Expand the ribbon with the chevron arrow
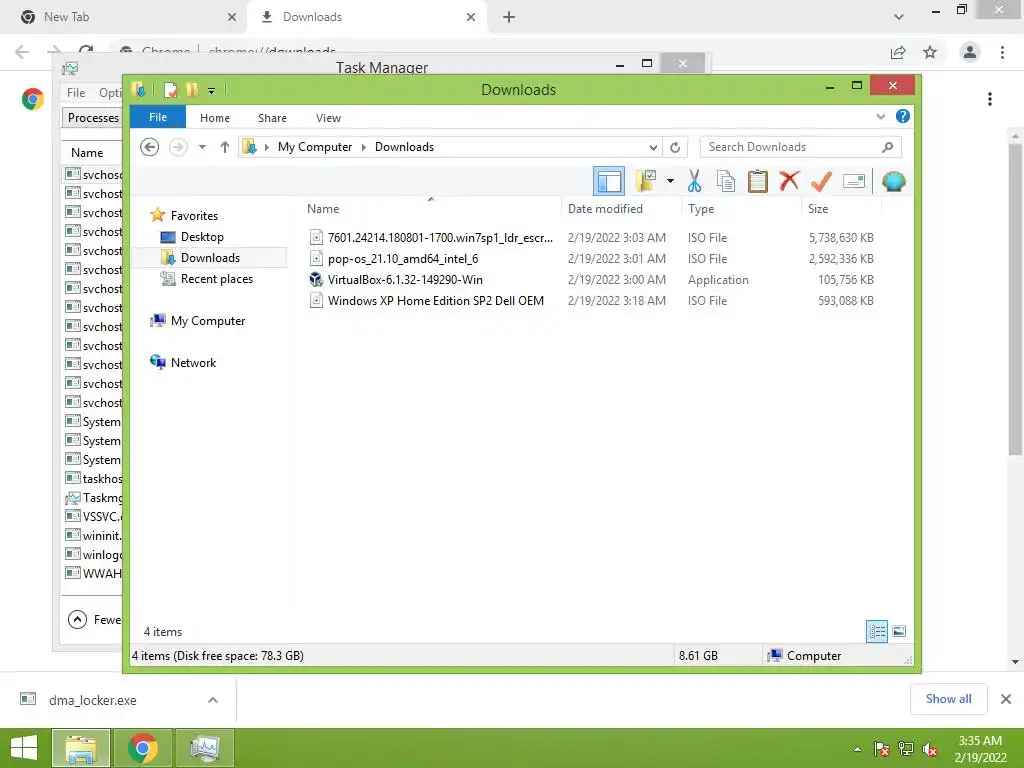Image resolution: width=1024 pixels, height=768 pixels. click(x=880, y=116)
